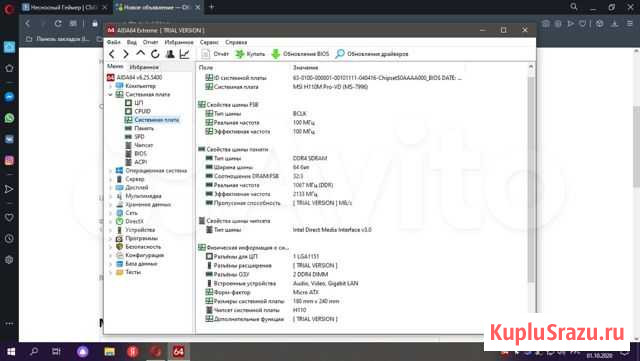Open the Отчет menu in the menu bar

(x=150, y=42)
